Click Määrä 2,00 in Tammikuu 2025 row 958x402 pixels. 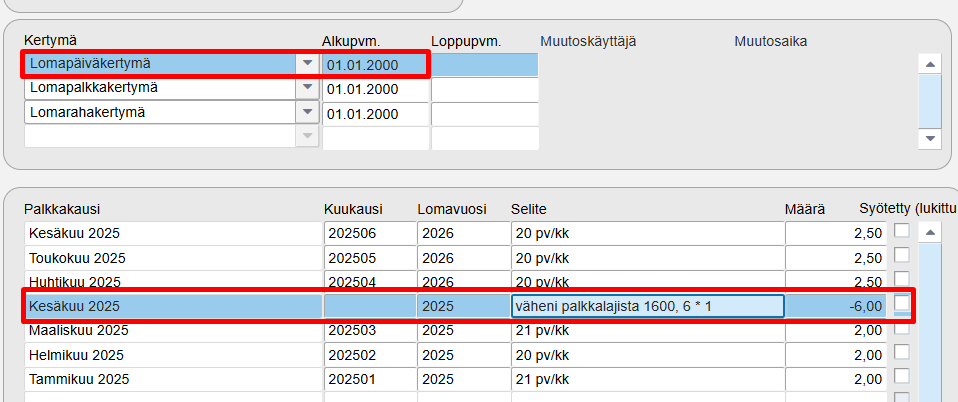pos(836,379)
